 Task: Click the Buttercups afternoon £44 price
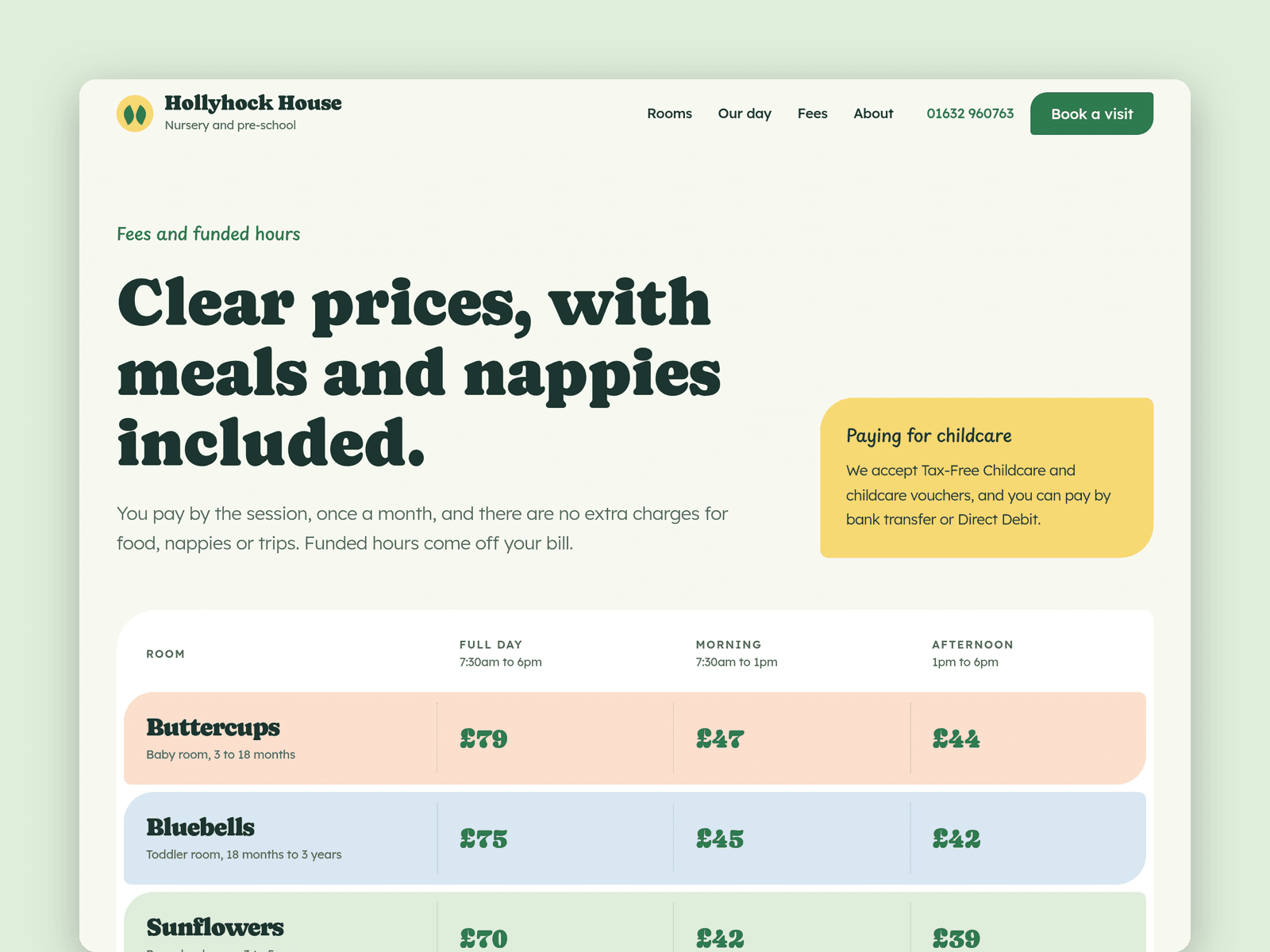(x=956, y=739)
